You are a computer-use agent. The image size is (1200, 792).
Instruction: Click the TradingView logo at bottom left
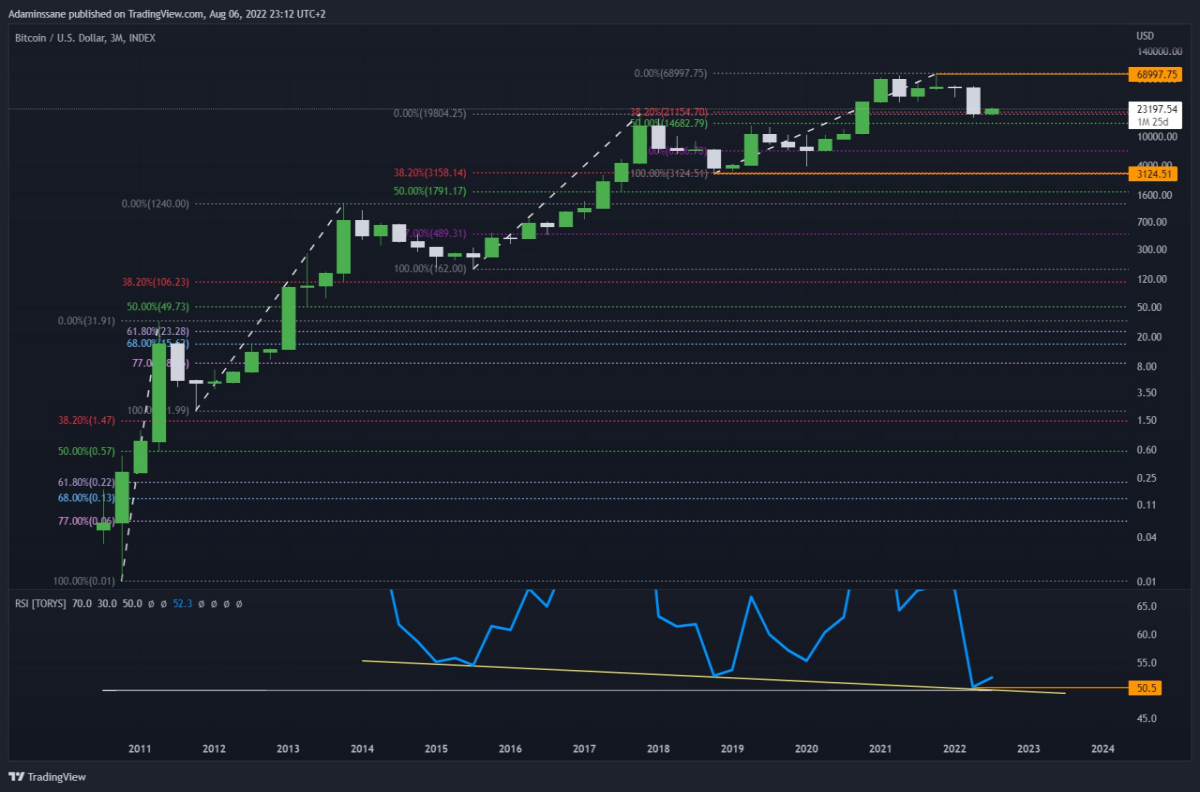(x=47, y=777)
